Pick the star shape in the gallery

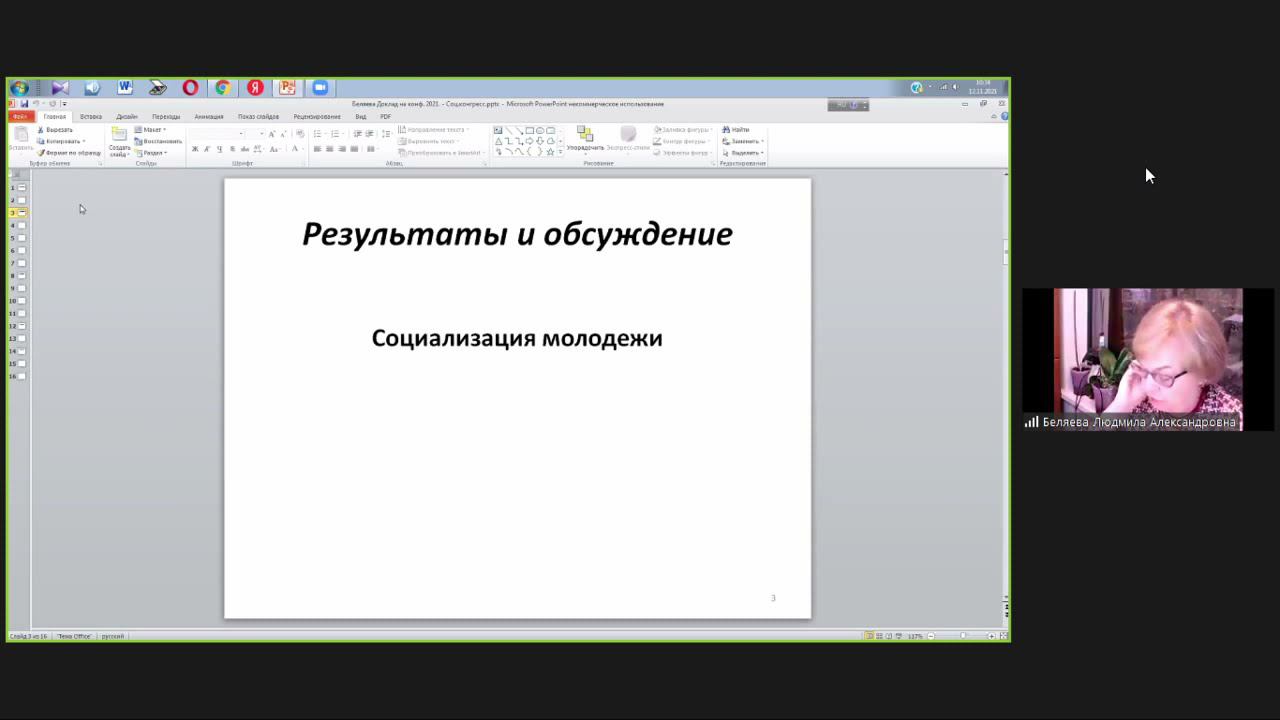coord(550,151)
